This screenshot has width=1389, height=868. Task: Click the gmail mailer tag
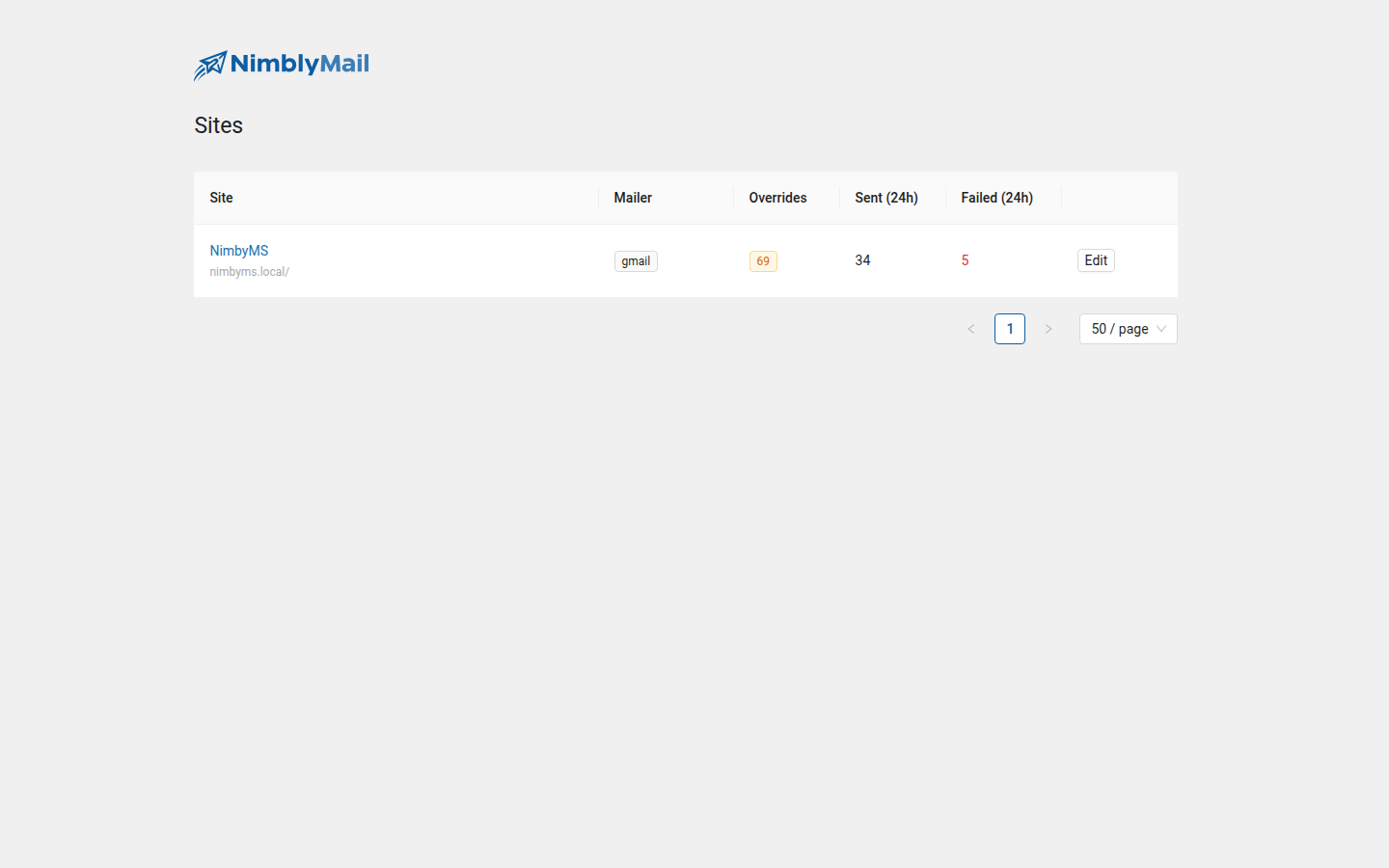pyautogui.click(x=636, y=261)
